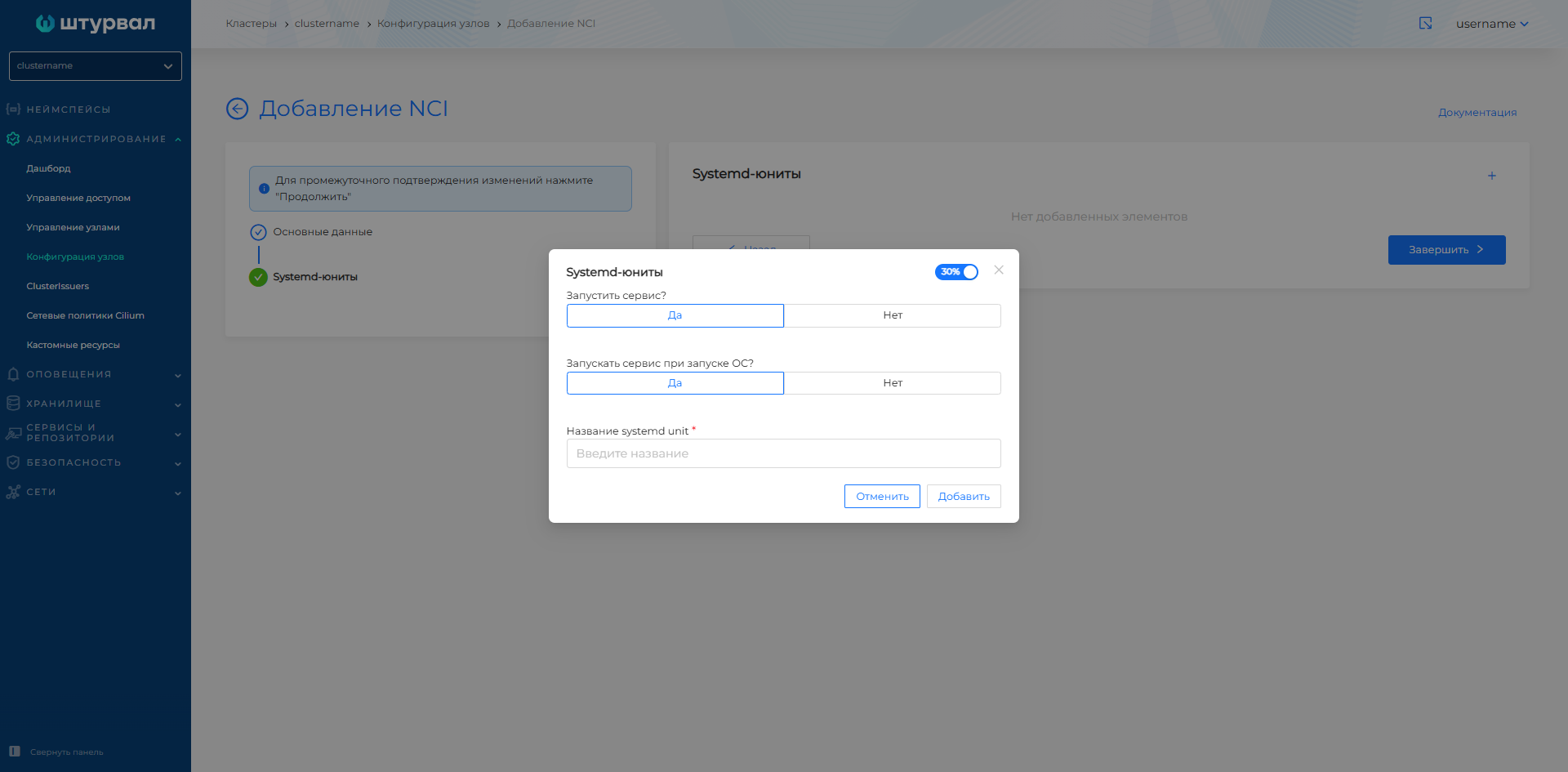Open the clustername dropdown selector
Viewport: 1568px width, 772px height.
[x=95, y=66]
